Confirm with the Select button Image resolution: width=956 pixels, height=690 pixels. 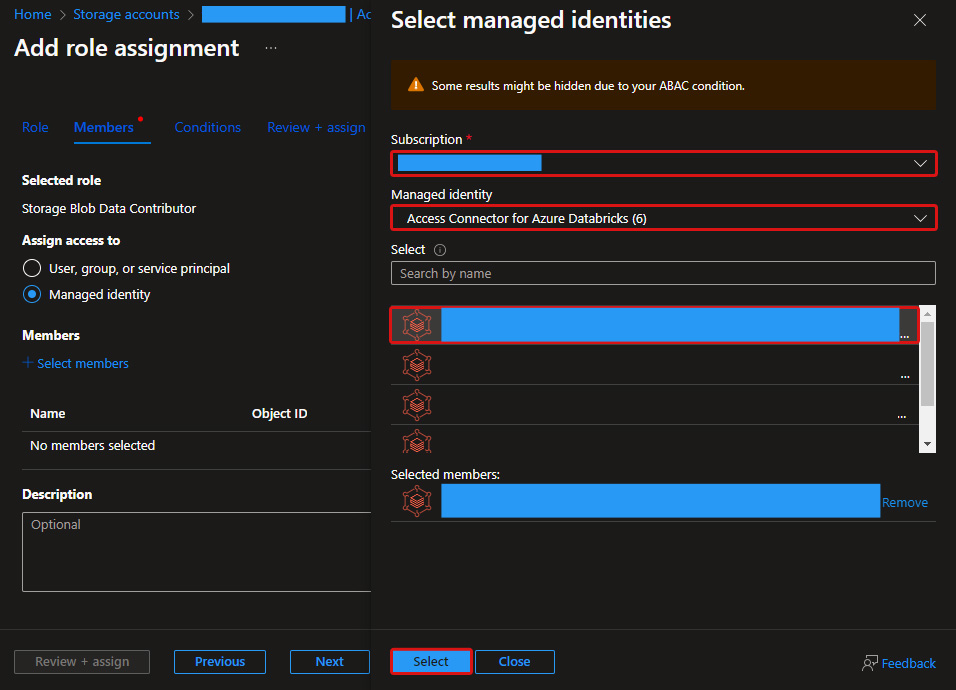coord(431,661)
